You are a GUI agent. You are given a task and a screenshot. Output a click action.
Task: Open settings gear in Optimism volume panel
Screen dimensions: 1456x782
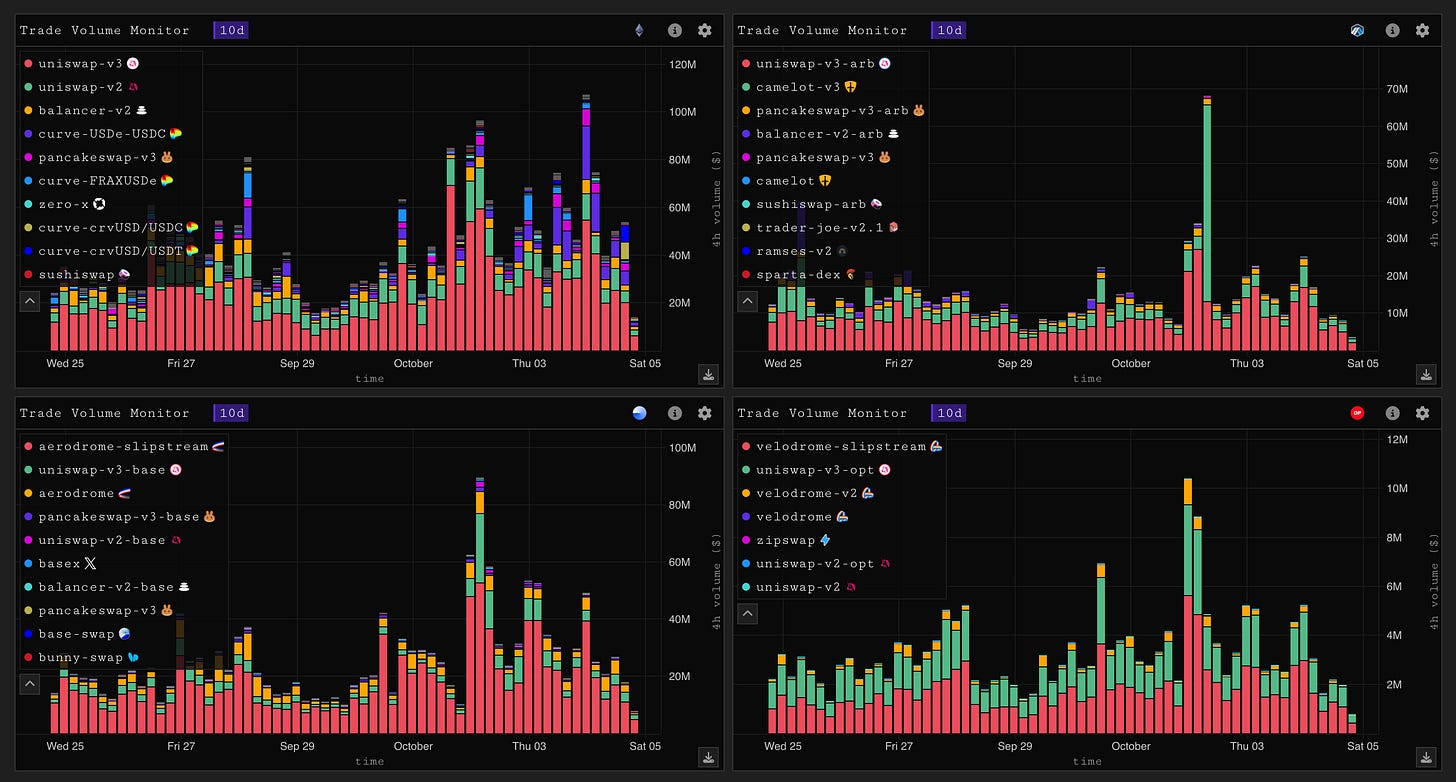[1422, 413]
